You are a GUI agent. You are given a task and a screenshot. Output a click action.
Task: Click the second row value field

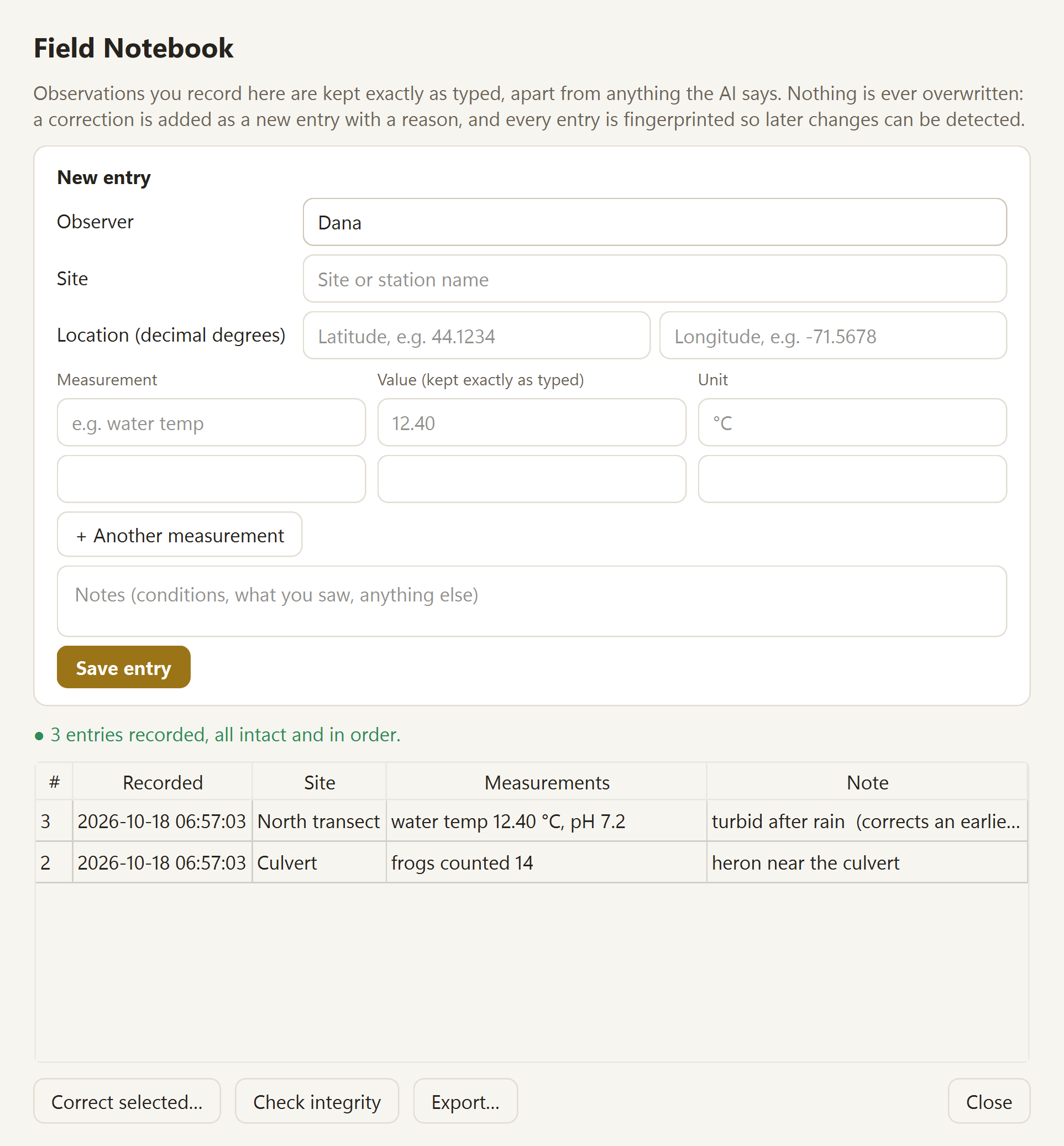pyautogui.click(x=531, y=479)
